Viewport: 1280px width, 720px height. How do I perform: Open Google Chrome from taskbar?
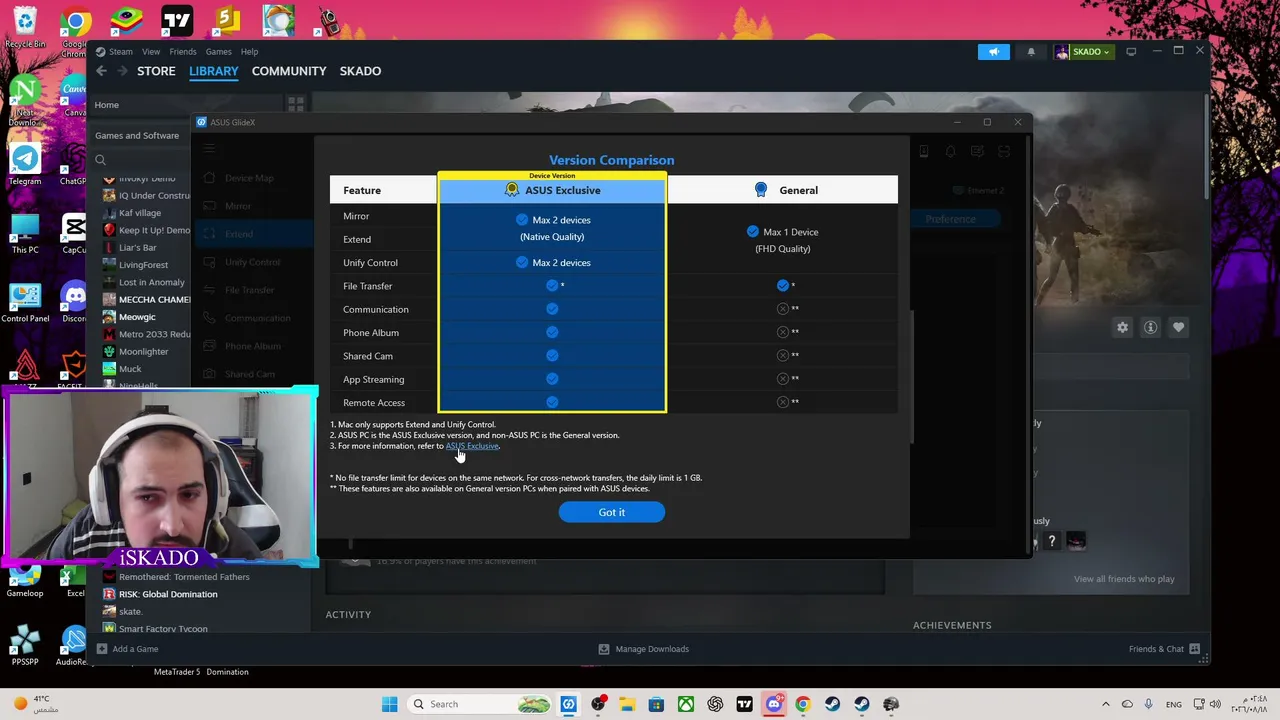tap(802, 704)
